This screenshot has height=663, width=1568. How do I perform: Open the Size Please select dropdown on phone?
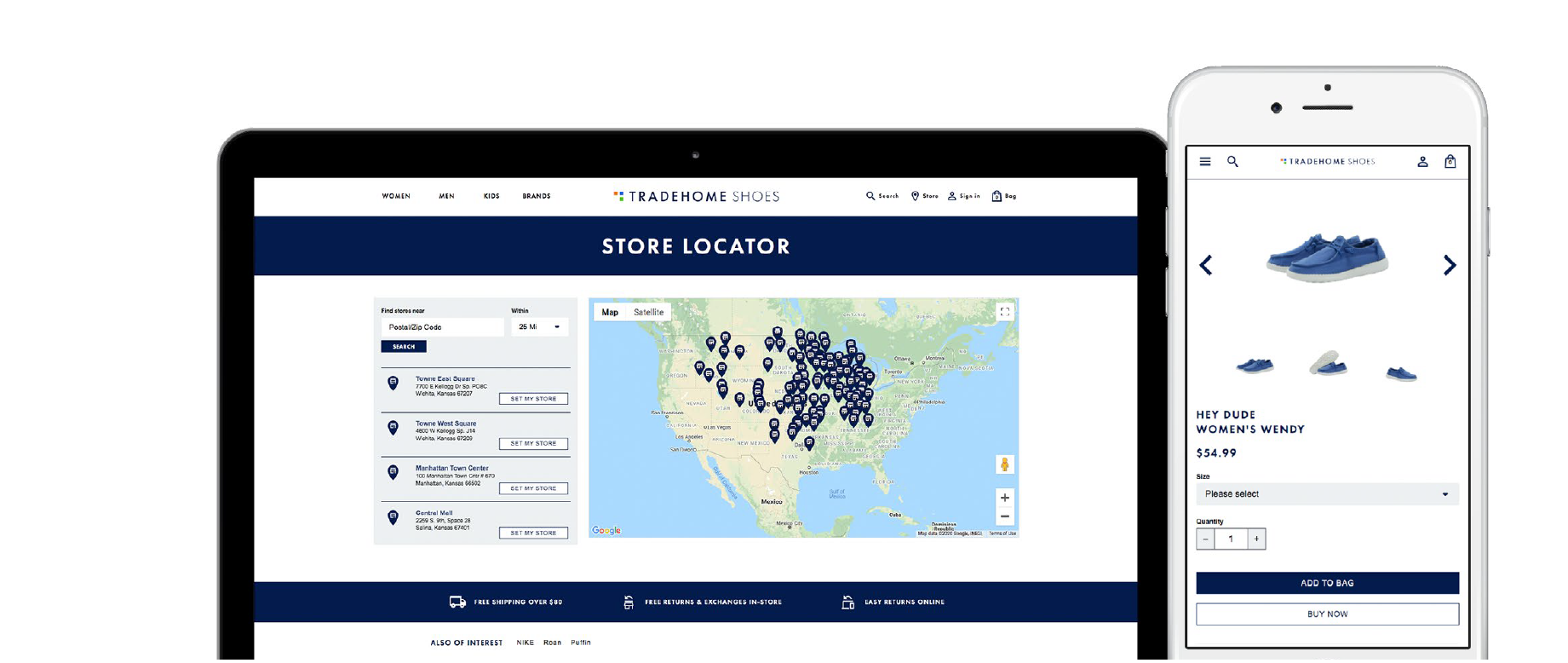click(x=1327, y=494)
